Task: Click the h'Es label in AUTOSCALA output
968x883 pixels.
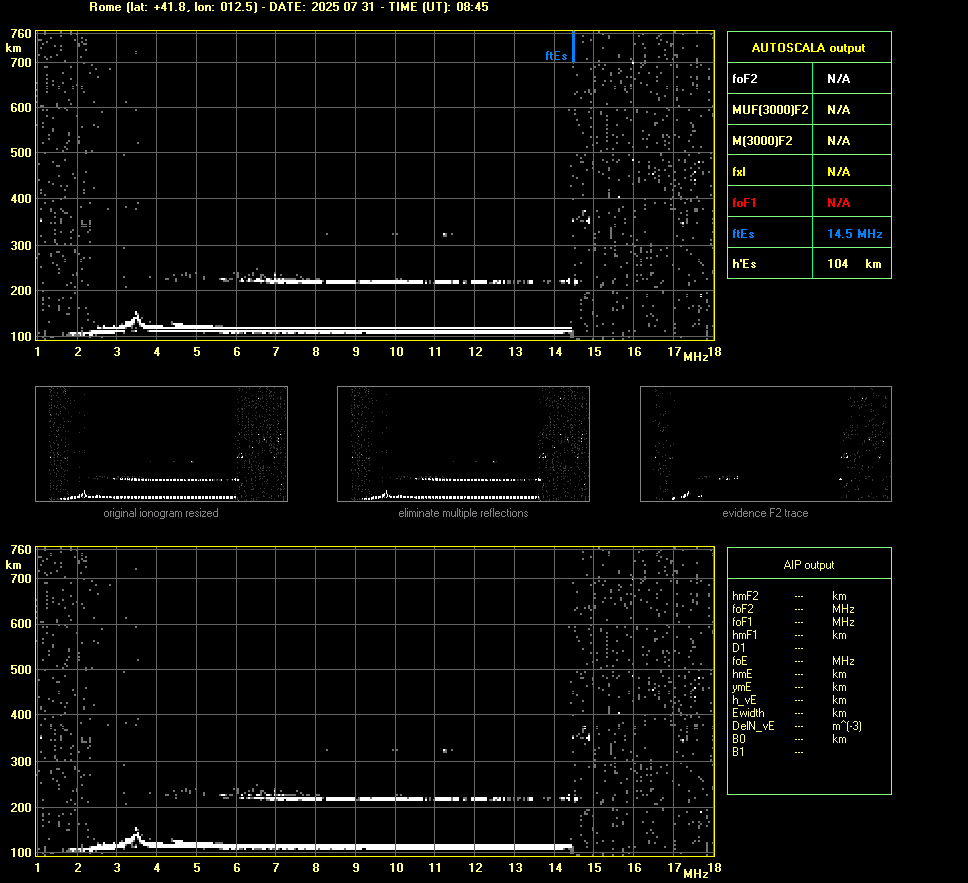Action: [744, 264]
